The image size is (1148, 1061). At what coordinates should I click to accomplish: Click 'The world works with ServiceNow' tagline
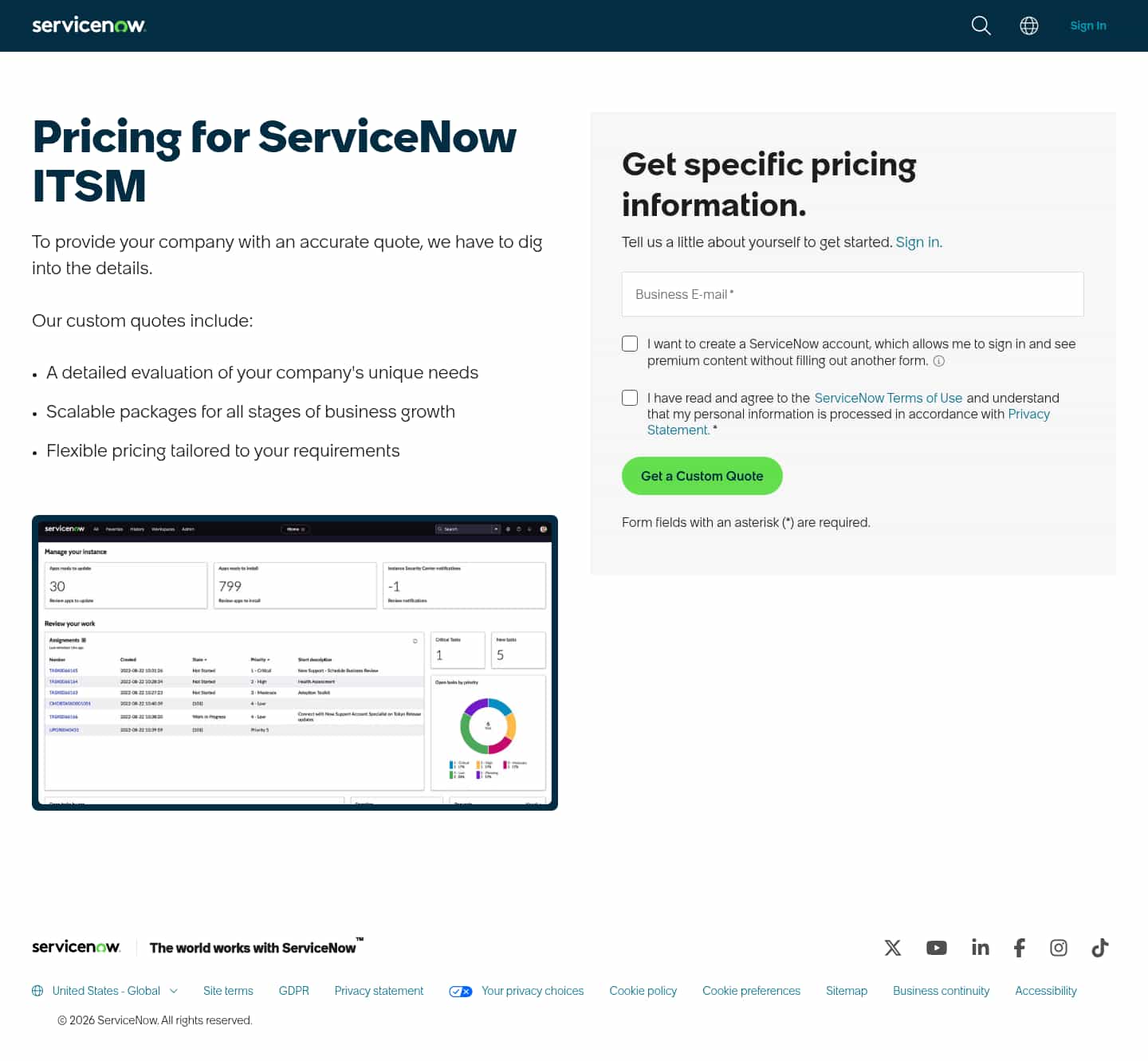(x=256, y=947)
